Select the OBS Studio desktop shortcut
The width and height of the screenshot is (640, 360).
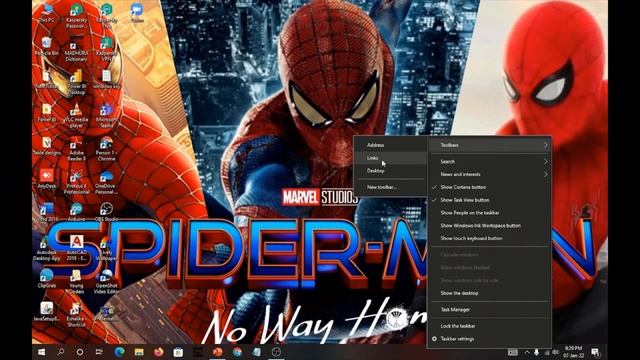[107, 212]
